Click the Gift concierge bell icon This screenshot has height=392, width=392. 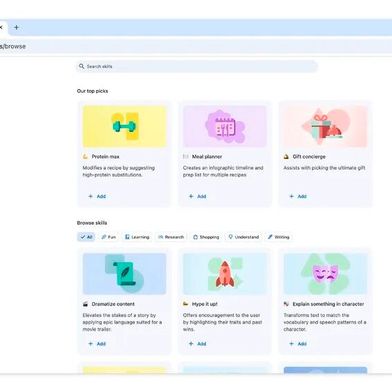pos(286,156)
